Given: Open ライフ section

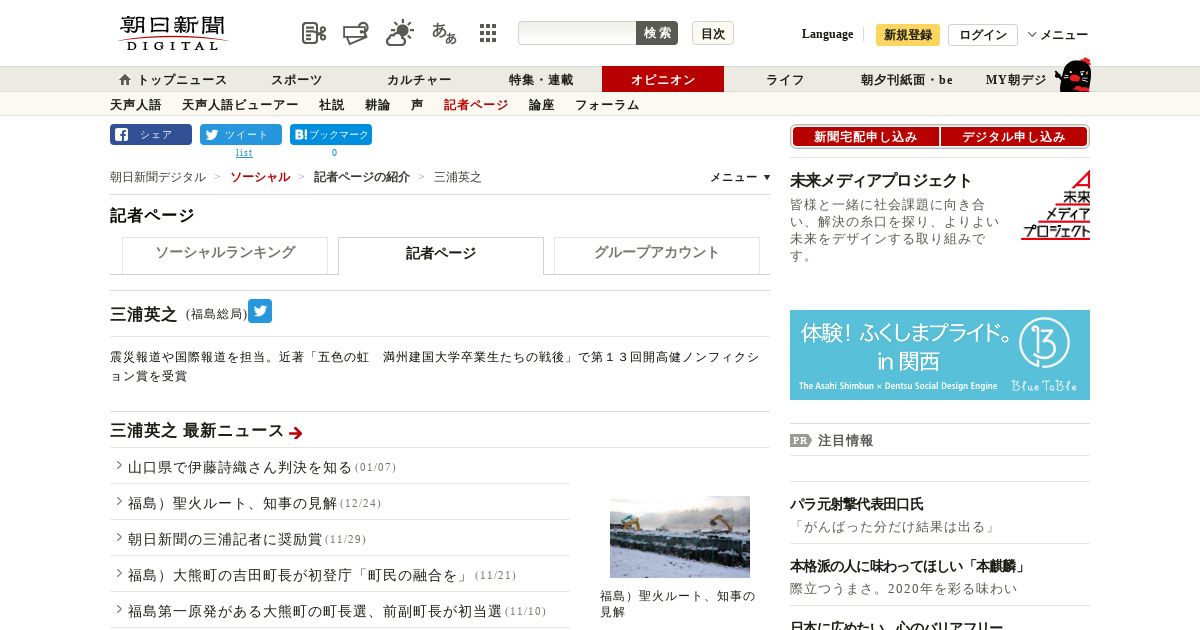Looking at the screenshot, I should (x=785, y=80).
